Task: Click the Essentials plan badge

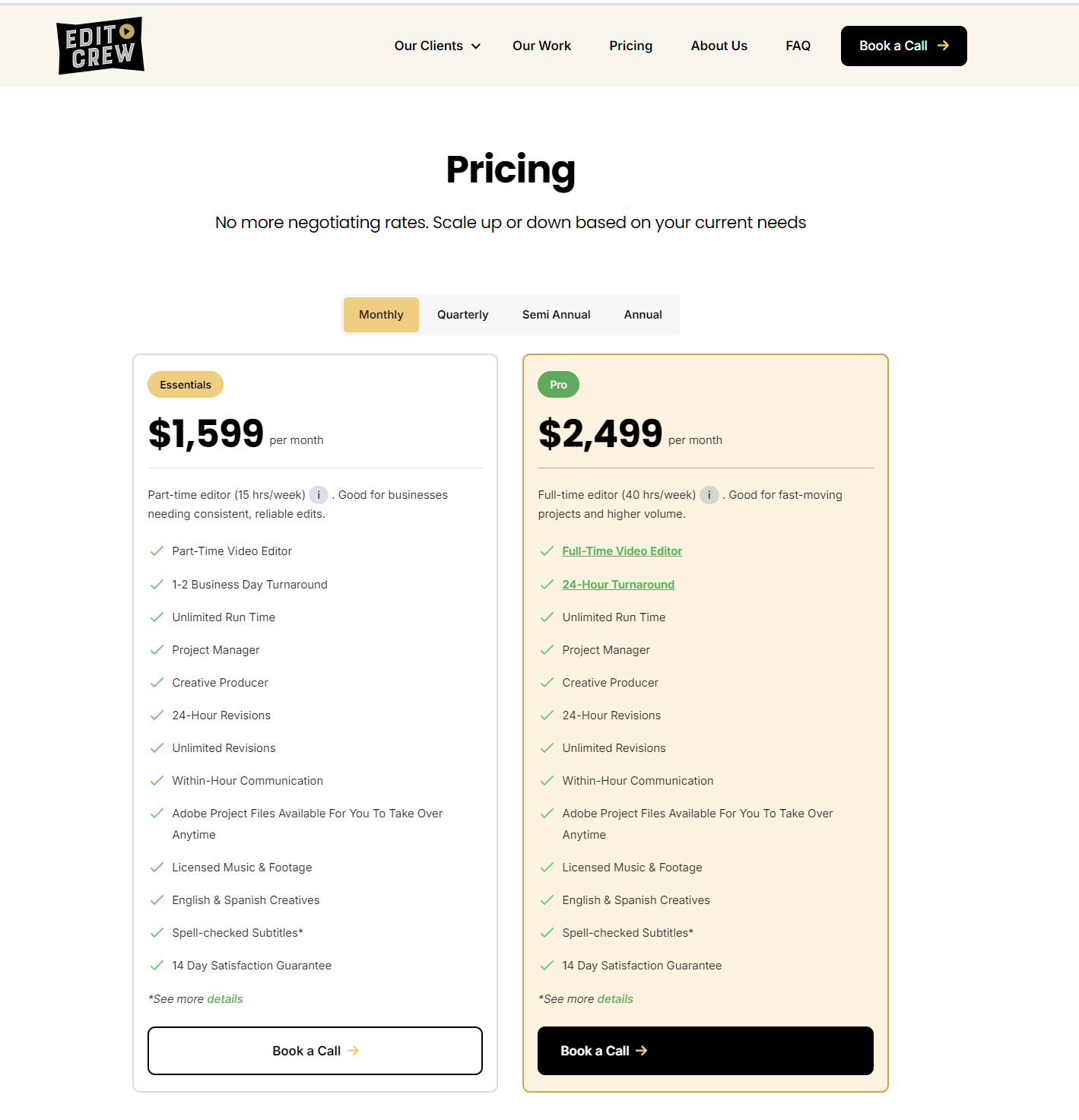Action: pos(186,385)
